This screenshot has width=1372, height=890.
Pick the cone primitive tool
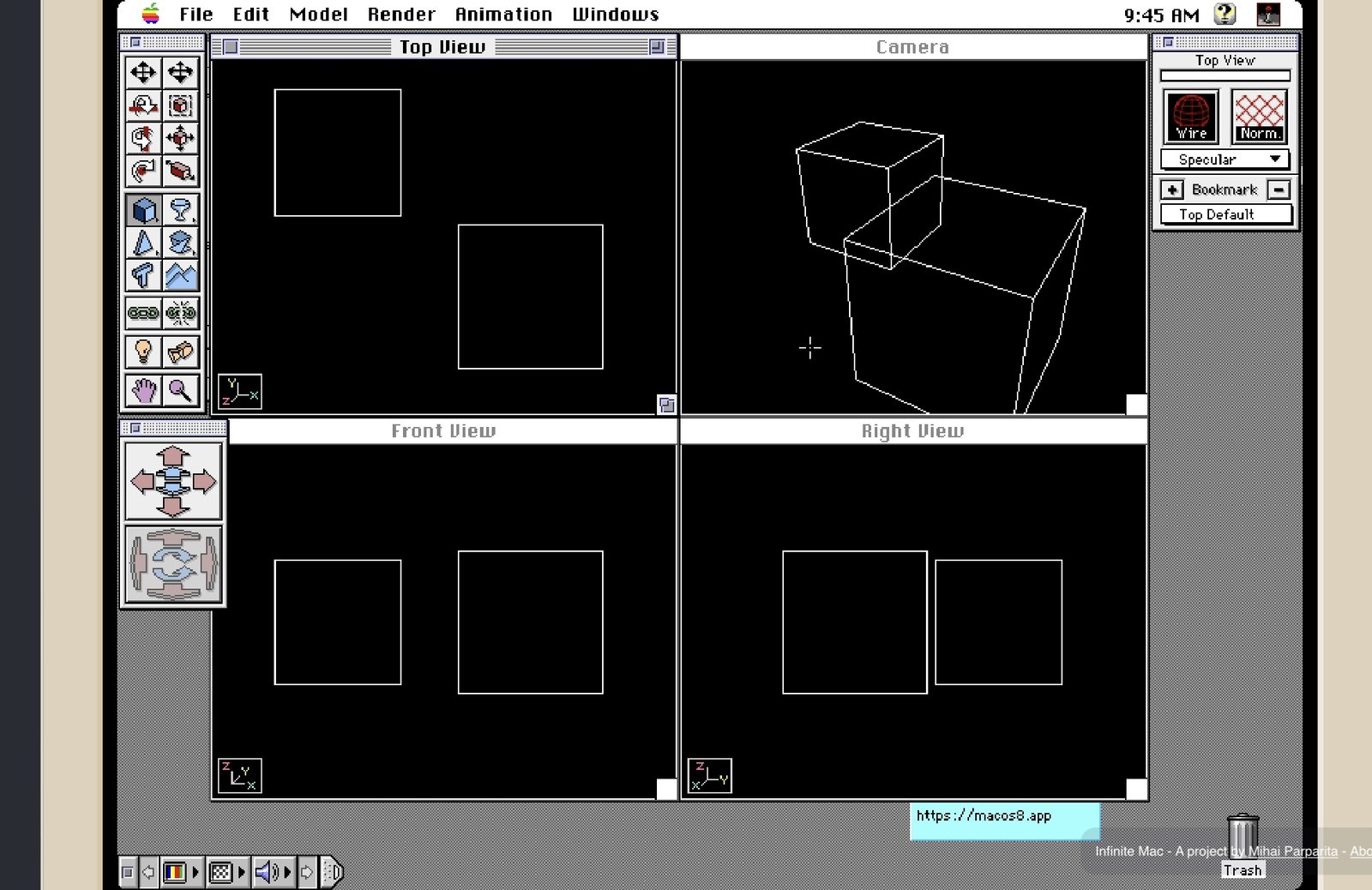(143, 244)
